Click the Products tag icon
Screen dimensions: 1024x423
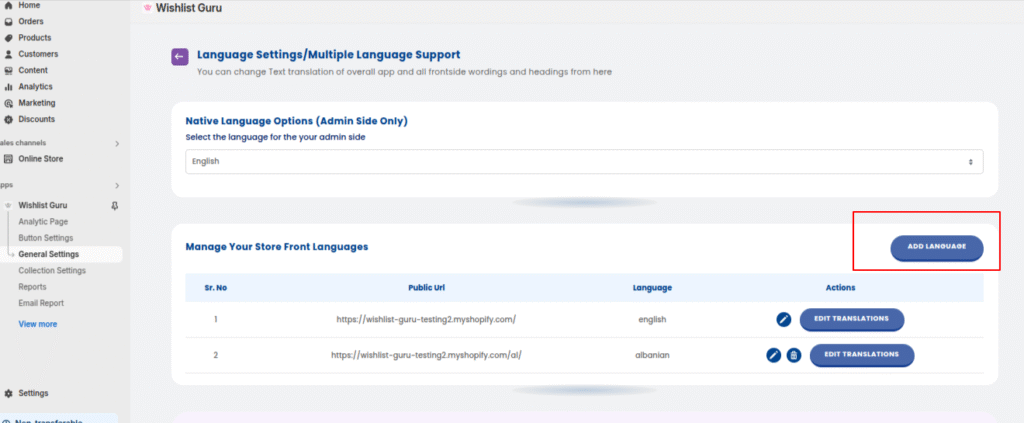coord(8,38)
